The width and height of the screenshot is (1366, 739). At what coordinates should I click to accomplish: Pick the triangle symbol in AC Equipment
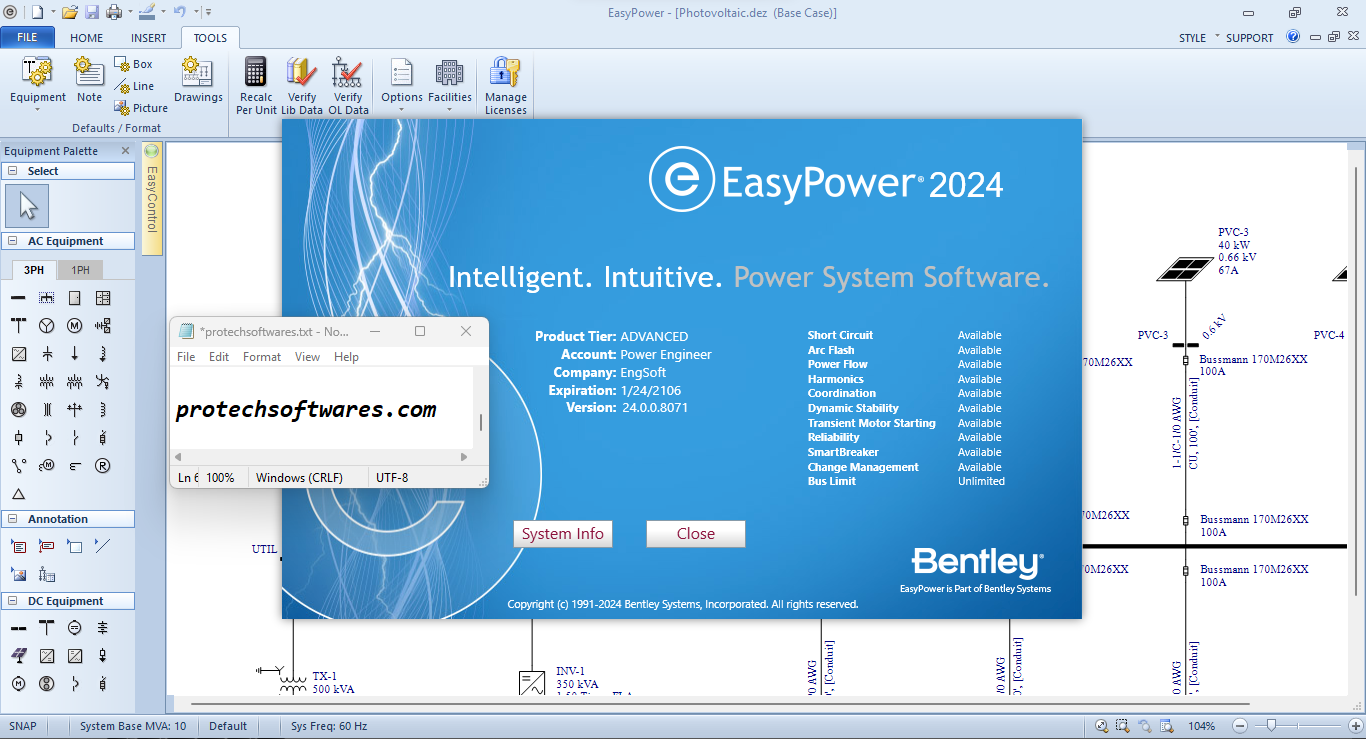click(x=18, y=494)
